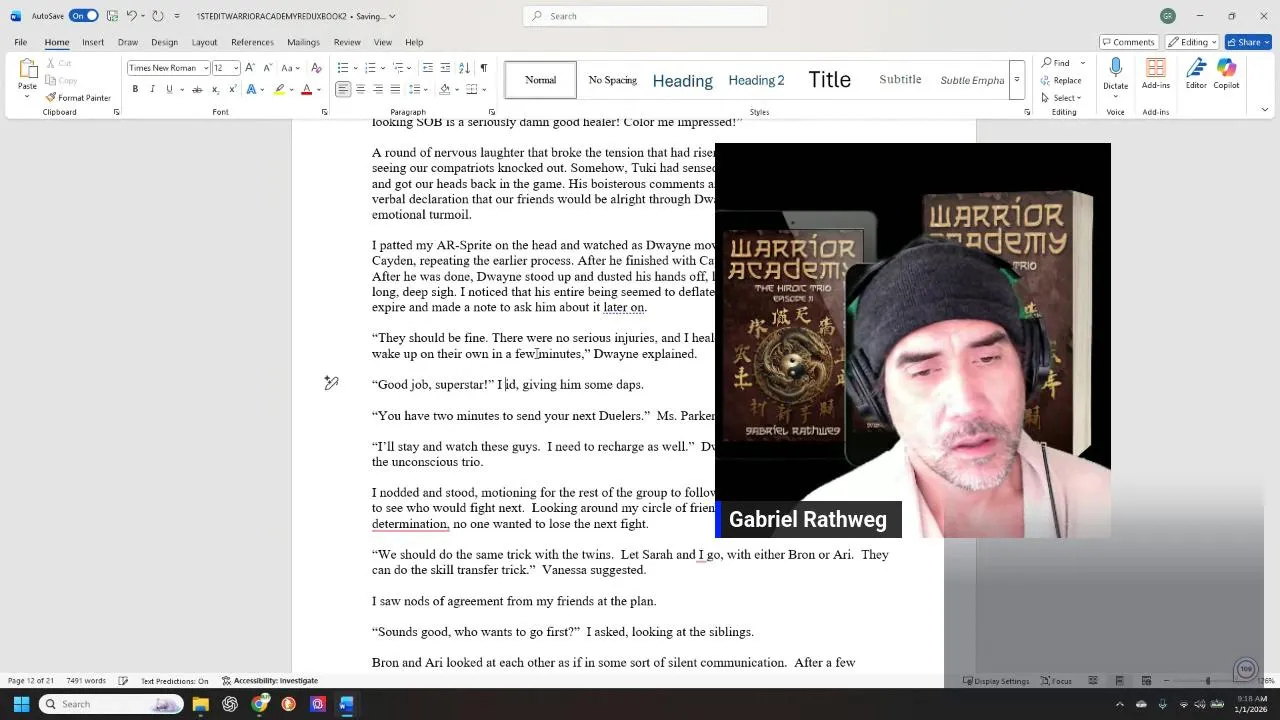Open the File menu
The image size is (1280, 720).
click(x=20, y=42)
